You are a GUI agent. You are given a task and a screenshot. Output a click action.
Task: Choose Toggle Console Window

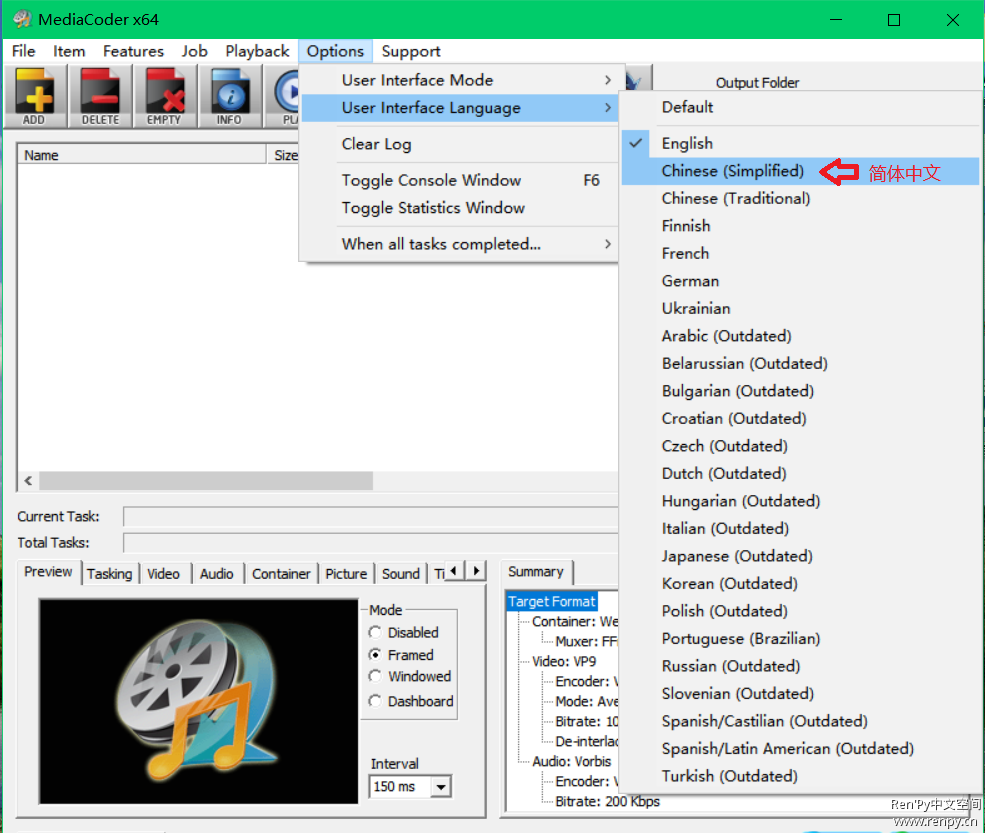click(x=460, y=180)
